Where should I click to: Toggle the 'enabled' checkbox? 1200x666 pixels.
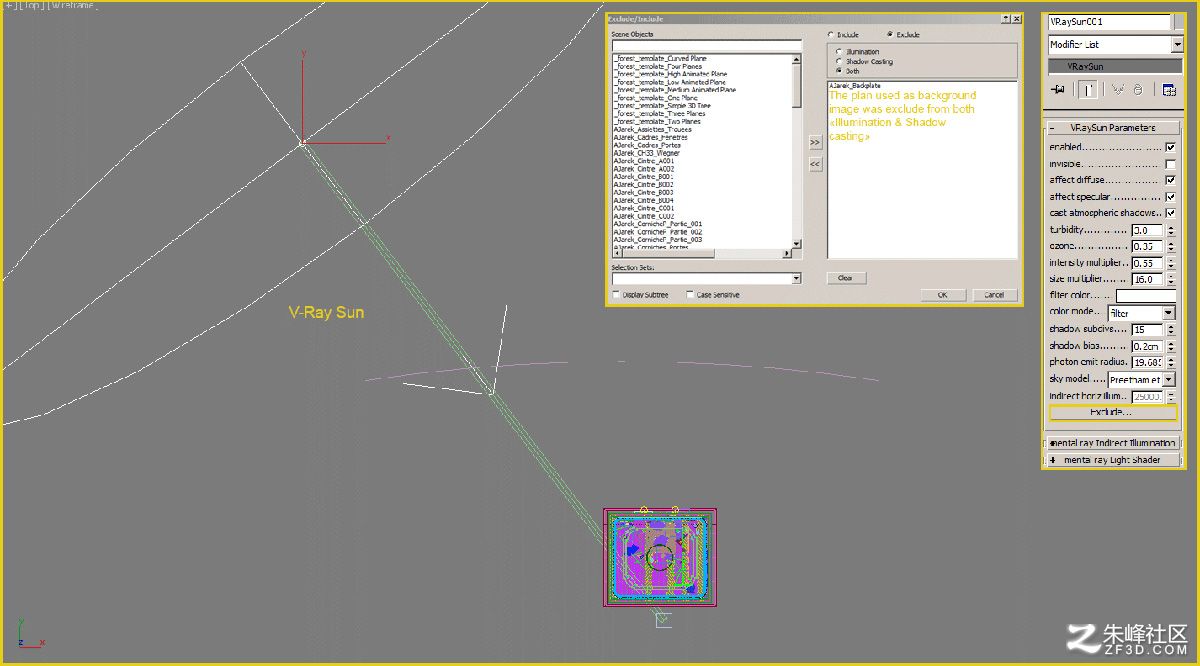(1170, 147)
